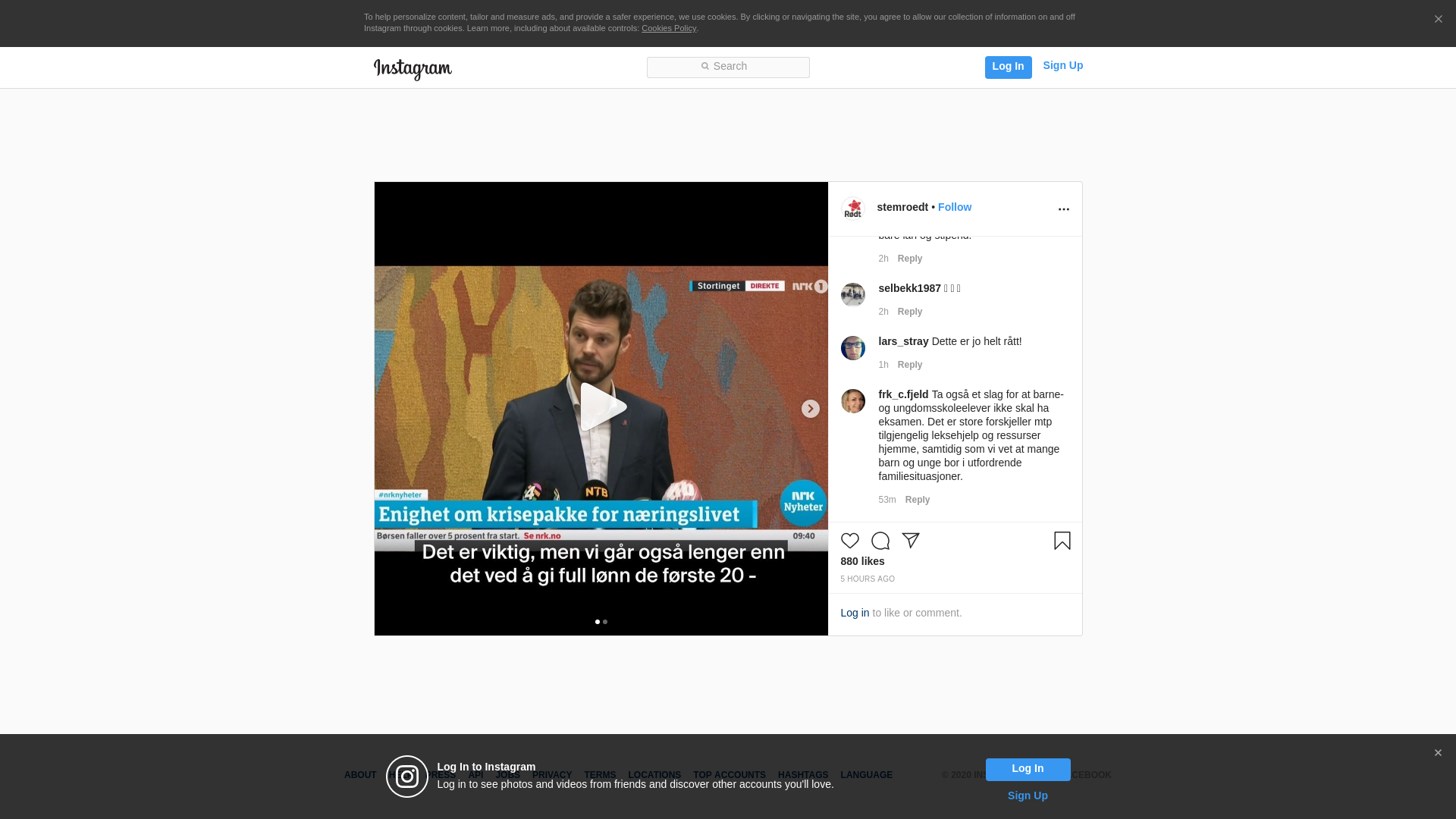Viewport: 1456px width, 819px height.
Task: Go to next slide in carousel
Action: 810,409
